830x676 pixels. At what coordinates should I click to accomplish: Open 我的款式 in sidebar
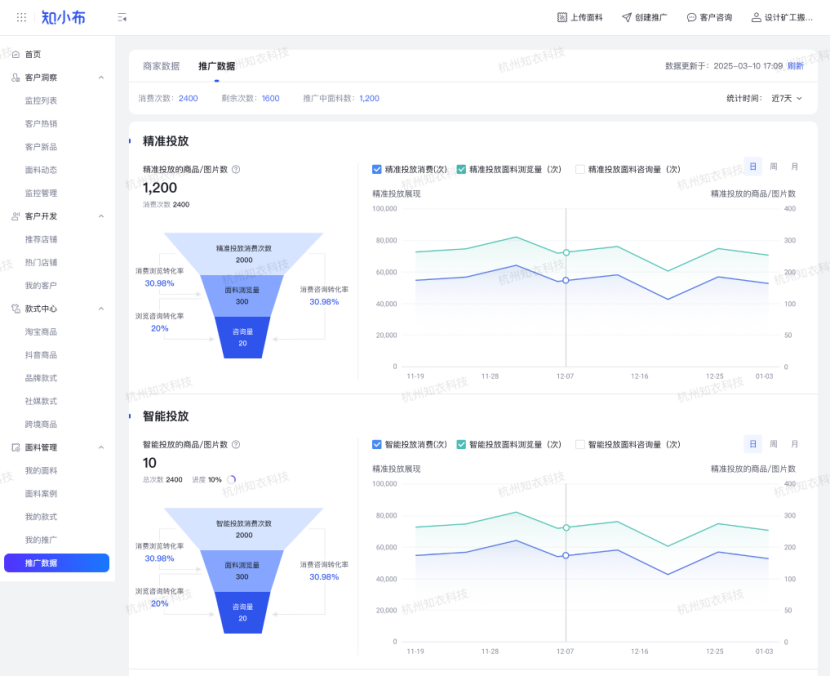click(41, 517)
